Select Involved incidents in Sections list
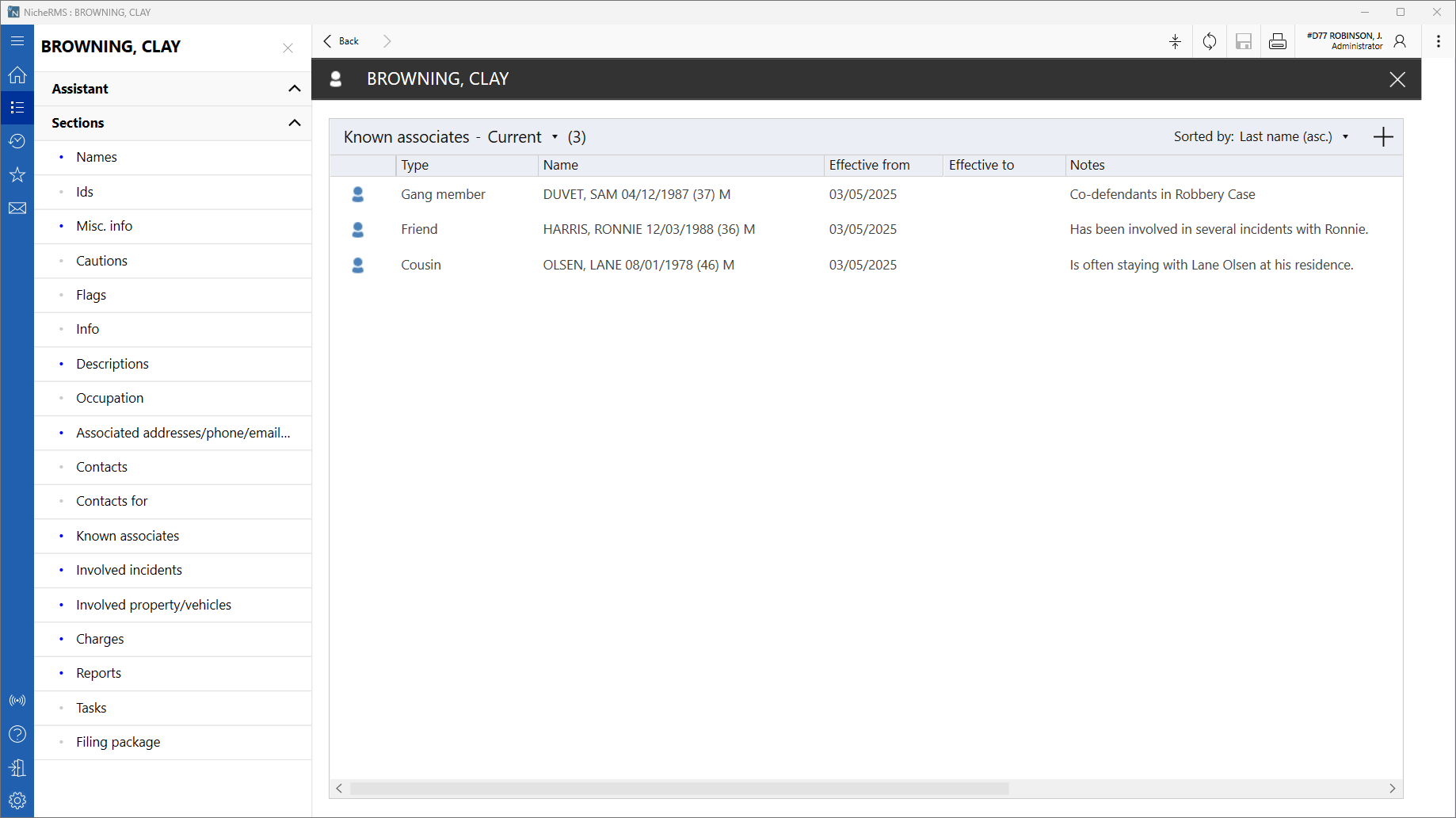Screen dimensions: 1456x818 tap(129, 570)
